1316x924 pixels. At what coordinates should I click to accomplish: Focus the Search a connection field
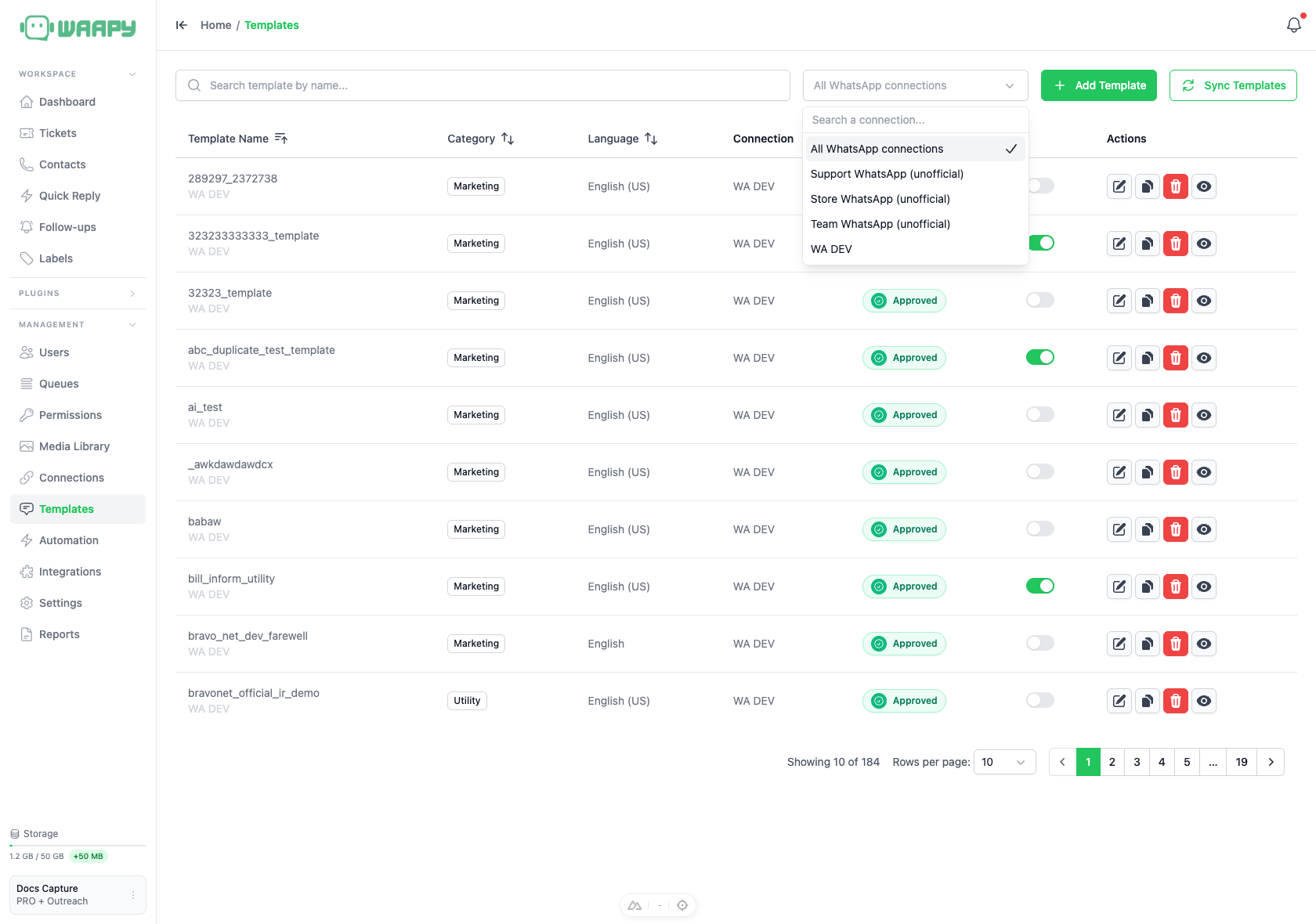[x=915, y=120]
